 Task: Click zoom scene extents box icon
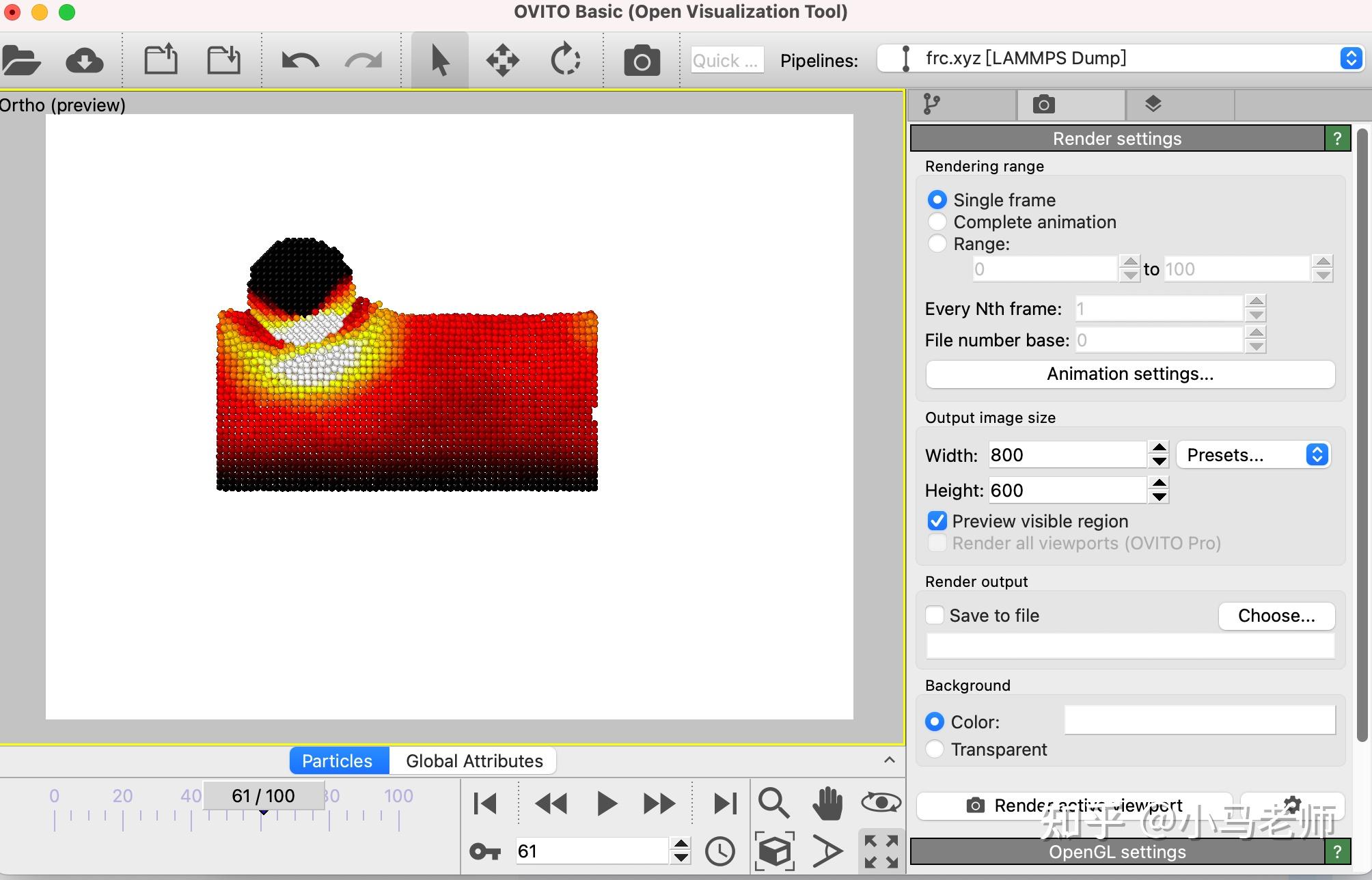pos(774,851)
